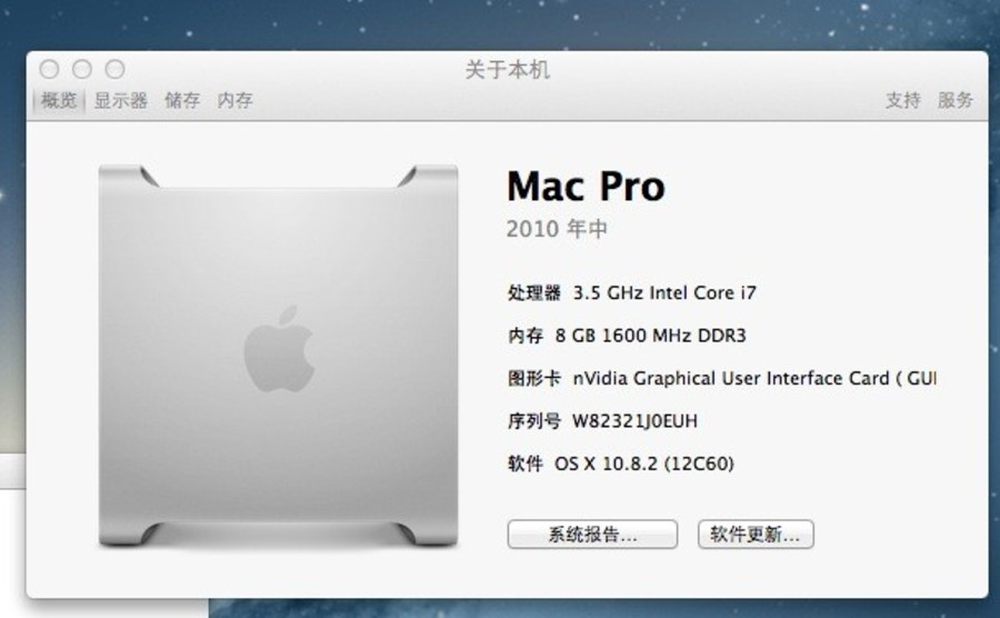Open the 服务 service section
1000x618 pixels.
(x=955, y=100)
